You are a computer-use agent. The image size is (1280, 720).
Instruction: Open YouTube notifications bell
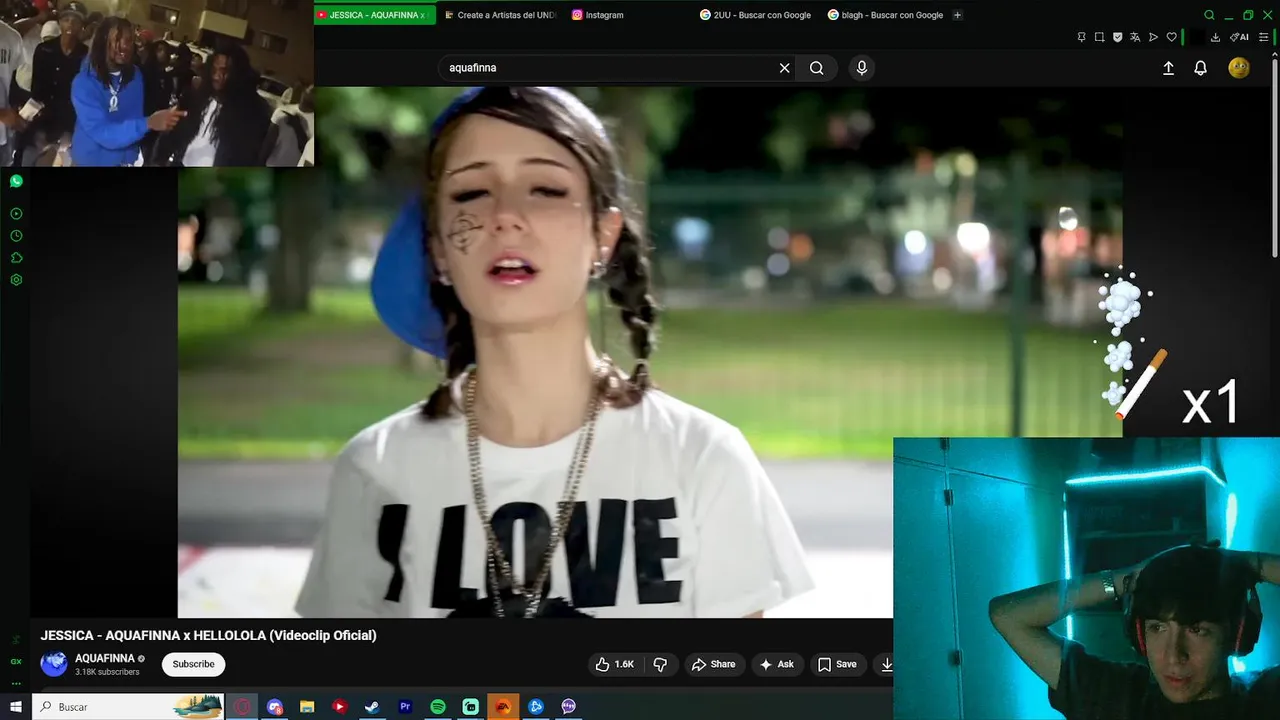pyautogui.click(x=1200, y=68)
